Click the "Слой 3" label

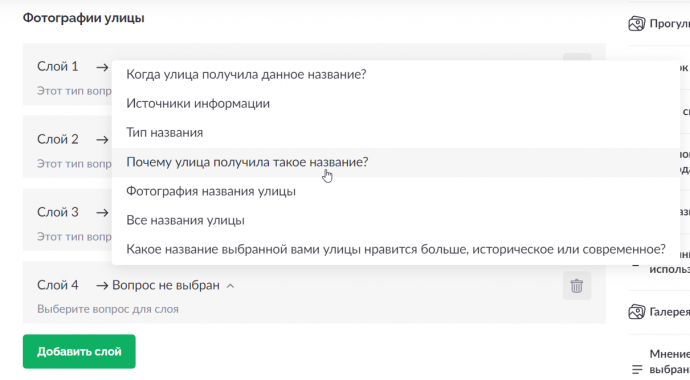pos(58,212)
